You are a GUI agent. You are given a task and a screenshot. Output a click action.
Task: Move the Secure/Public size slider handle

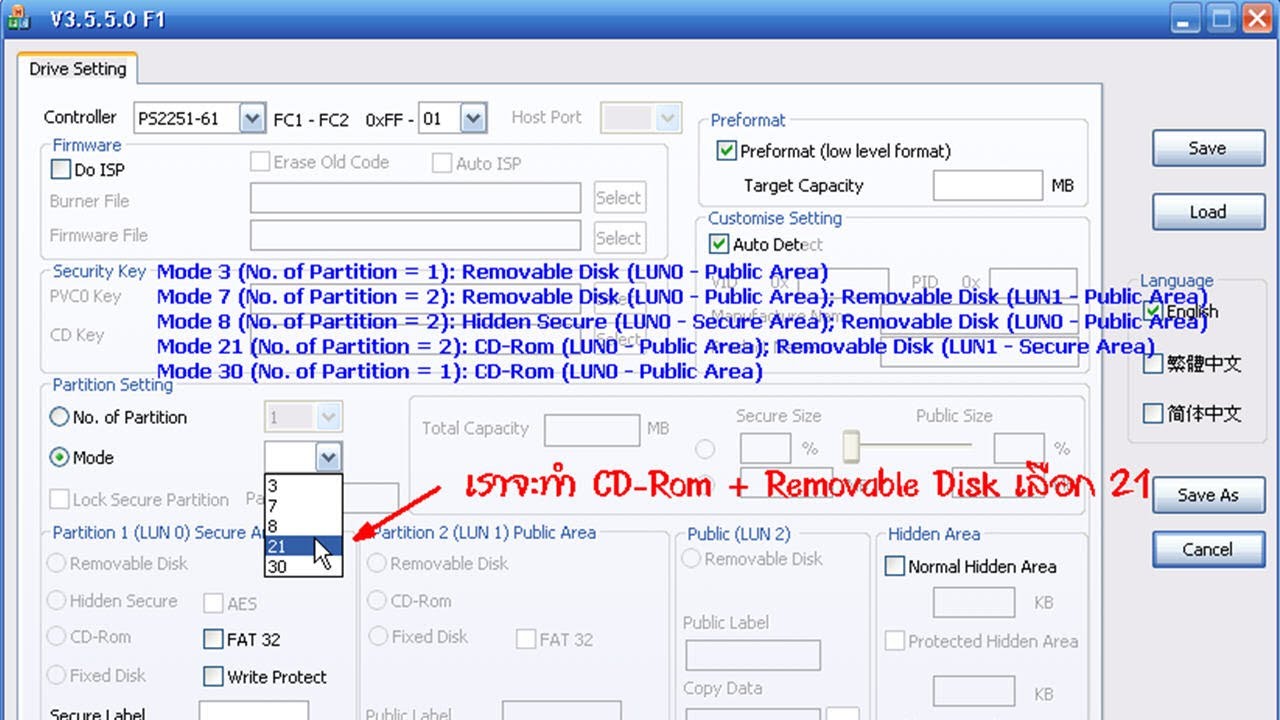click(x=851, y=446)
